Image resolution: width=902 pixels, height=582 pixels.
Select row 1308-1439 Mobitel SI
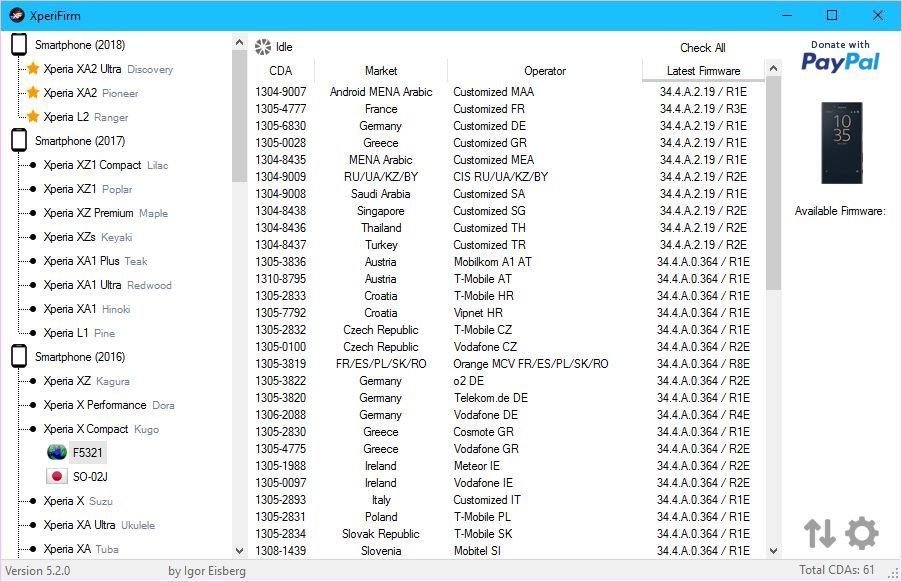click(507, 550)
